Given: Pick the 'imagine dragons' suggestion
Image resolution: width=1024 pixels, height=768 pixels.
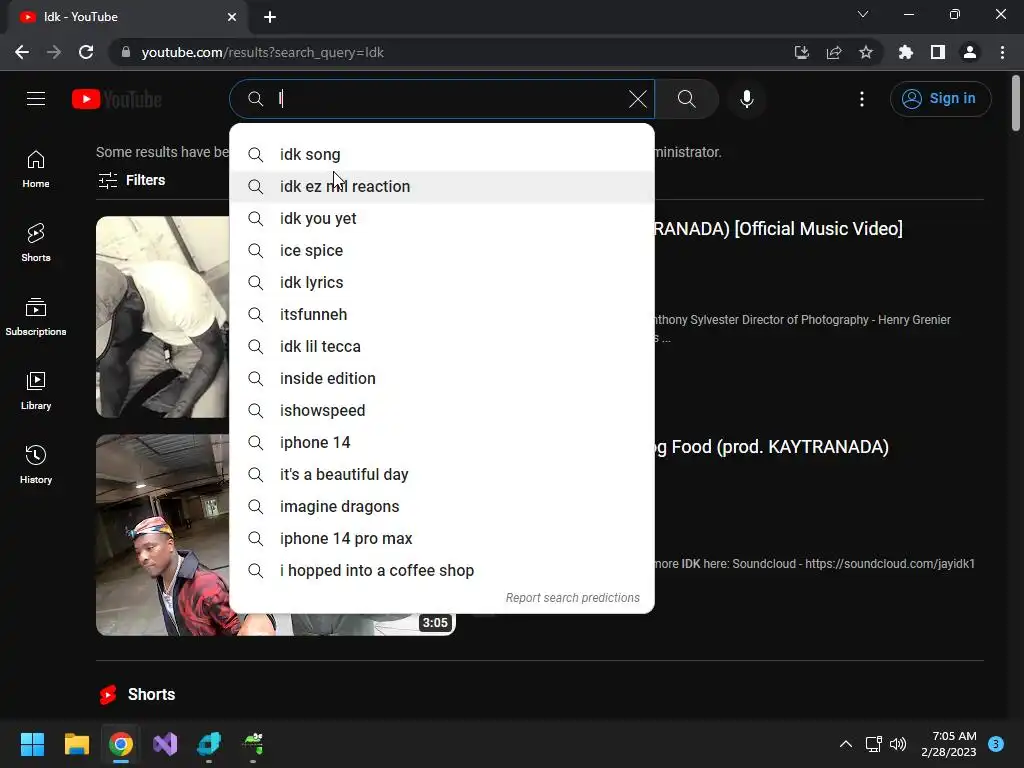Looking at the screenshot, I should [441, 507].
